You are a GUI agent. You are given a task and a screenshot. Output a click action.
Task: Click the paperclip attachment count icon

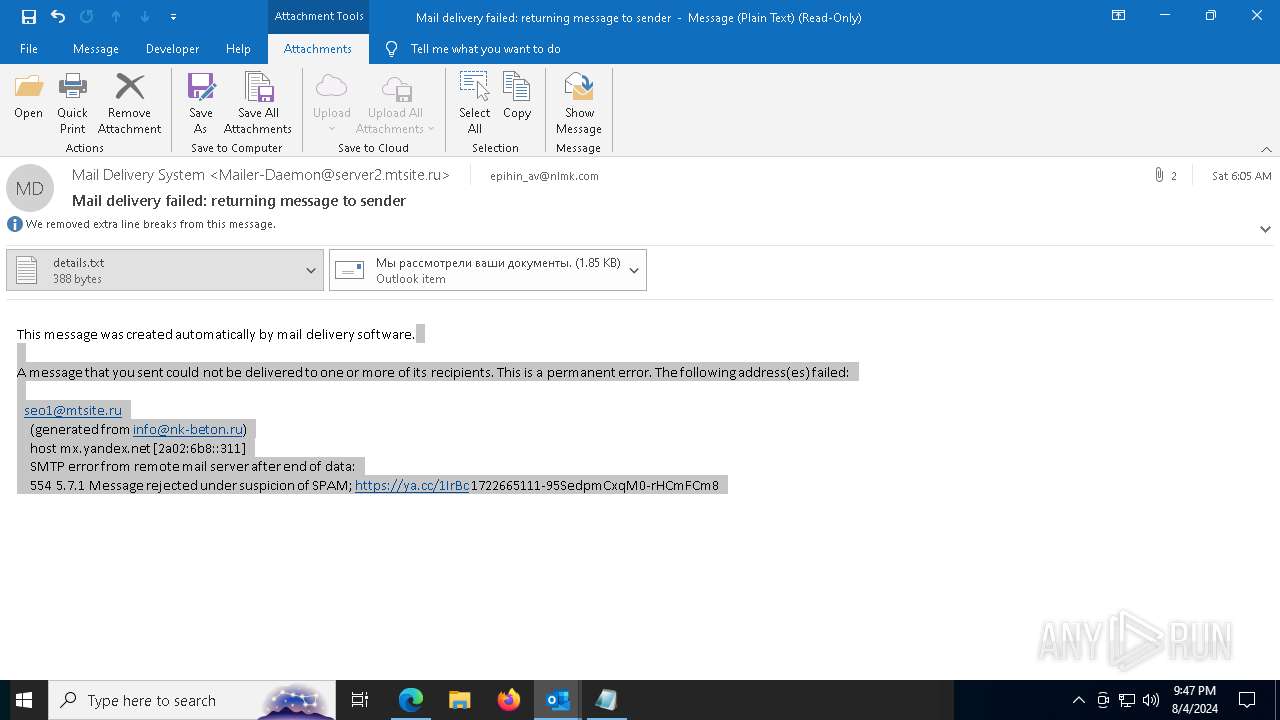click(1159, 175)
